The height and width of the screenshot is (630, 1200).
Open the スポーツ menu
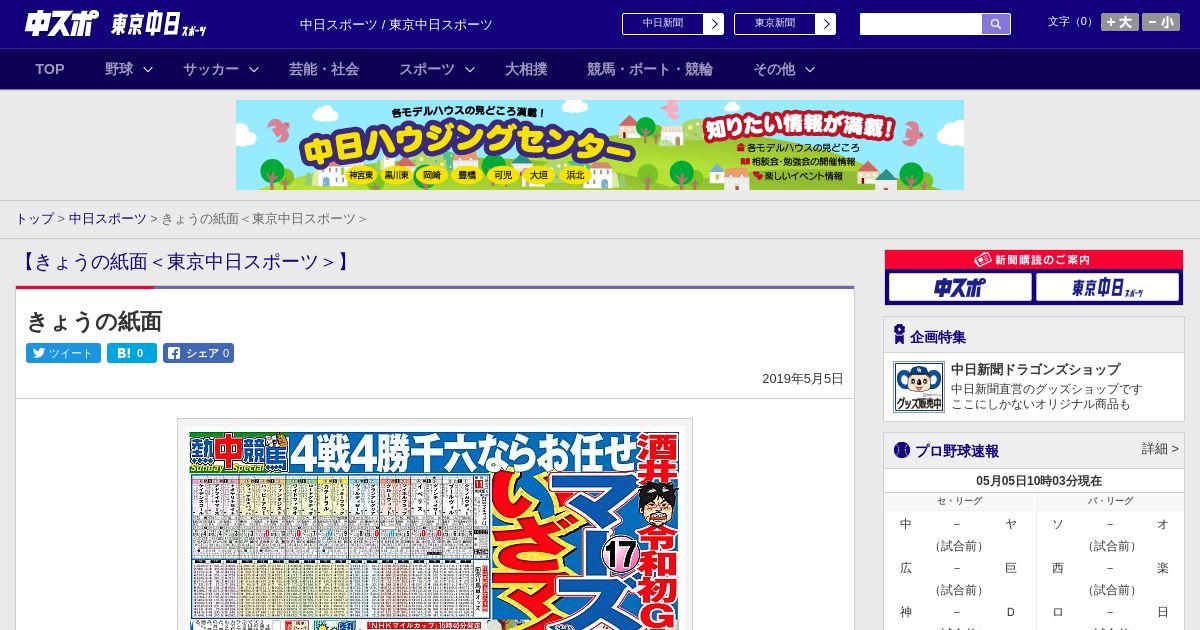(427, 69)
